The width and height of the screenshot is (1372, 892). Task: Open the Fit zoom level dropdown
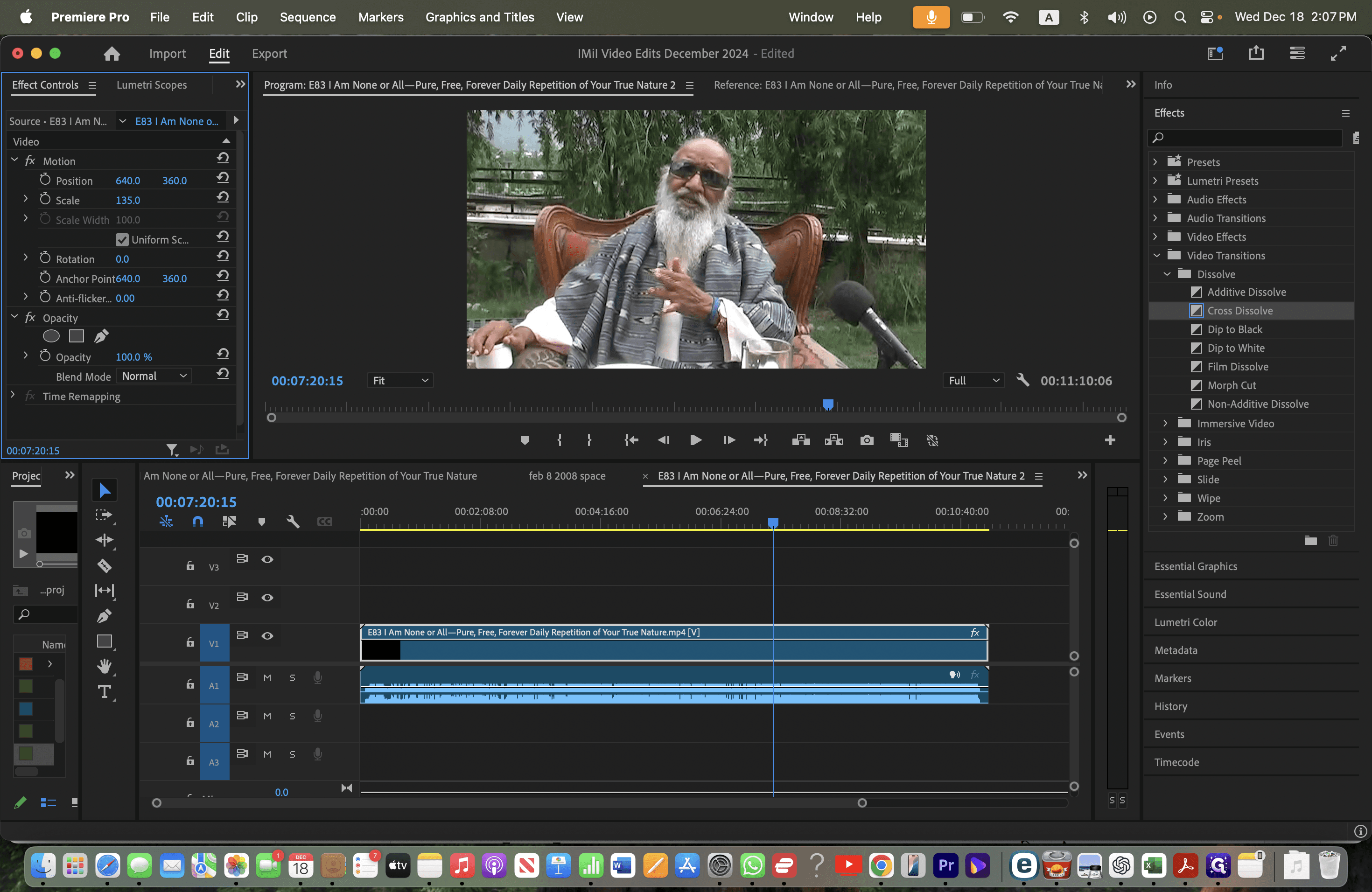(400, 380)
